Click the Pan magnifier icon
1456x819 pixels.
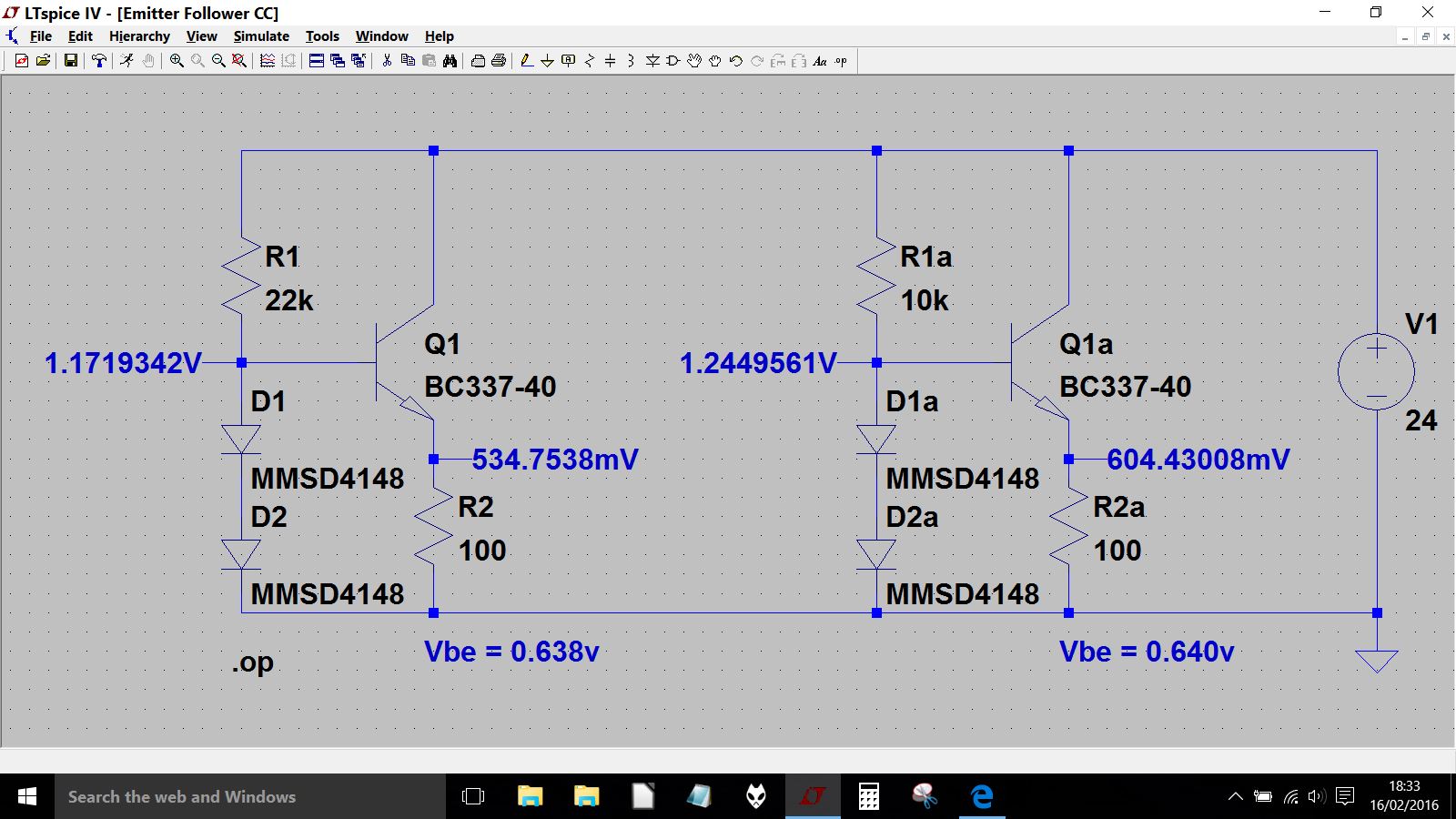tap(197, 61)
